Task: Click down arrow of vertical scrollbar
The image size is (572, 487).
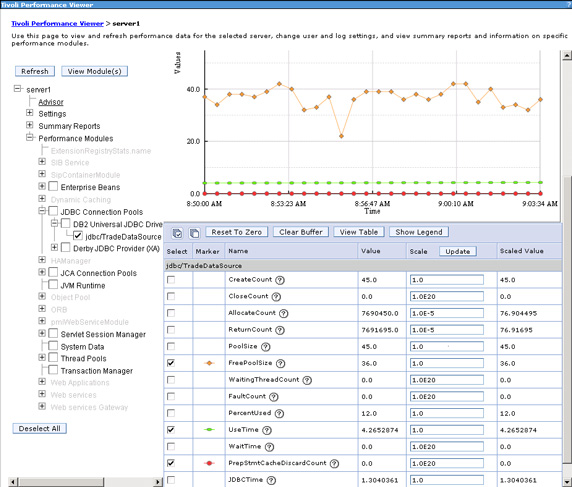Action: coord(567,481)
